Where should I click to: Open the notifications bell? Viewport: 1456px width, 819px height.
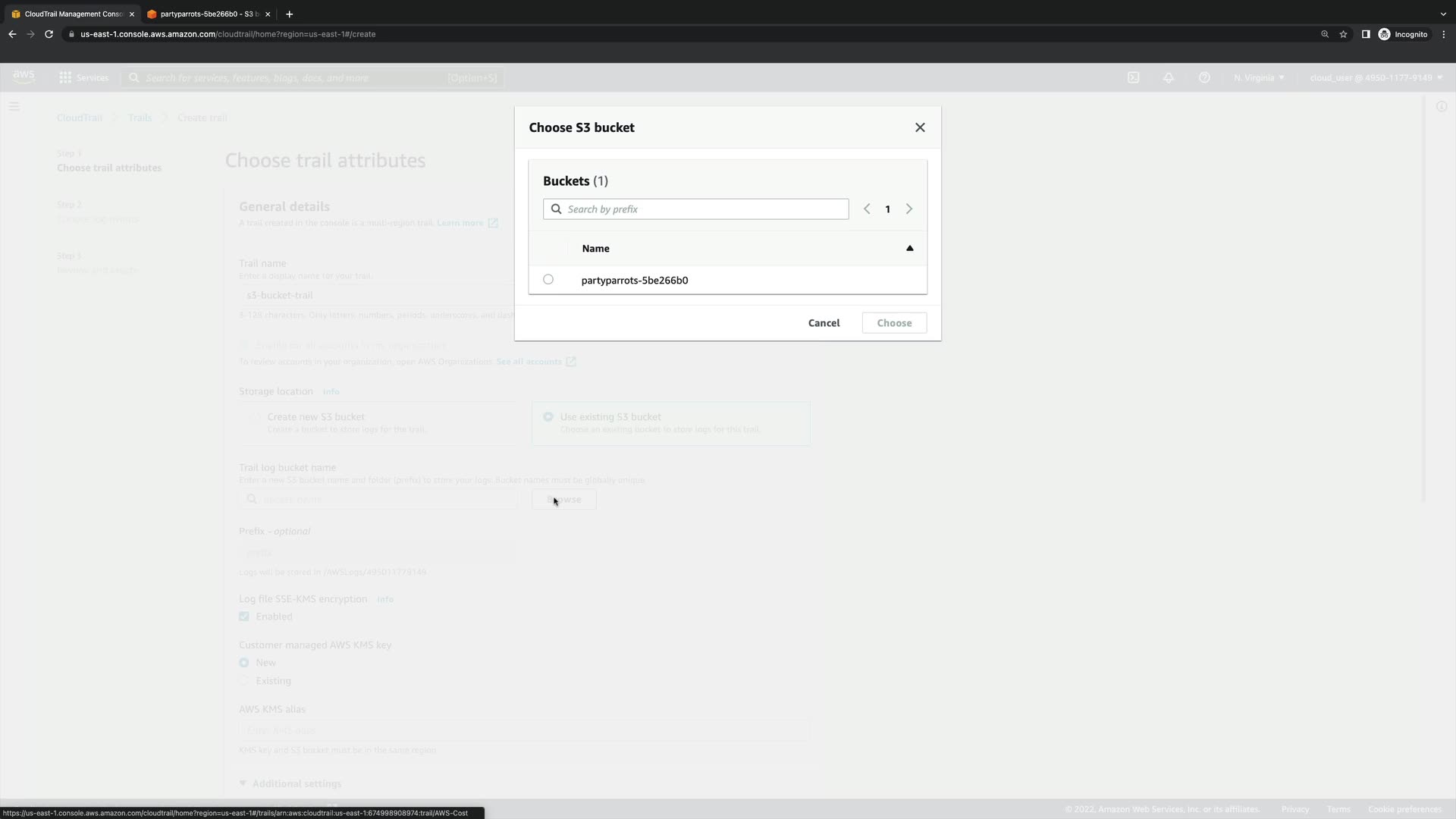pyautogui.click(x=1169, y=77)
